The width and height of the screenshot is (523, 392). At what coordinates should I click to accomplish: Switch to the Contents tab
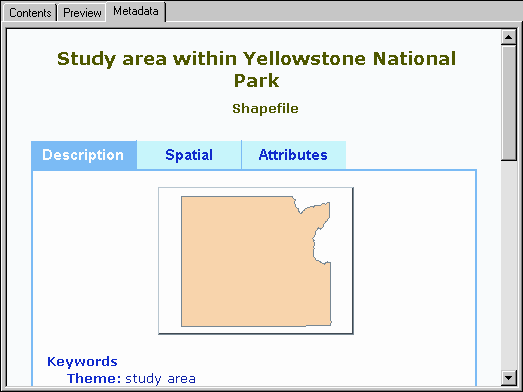30,13
